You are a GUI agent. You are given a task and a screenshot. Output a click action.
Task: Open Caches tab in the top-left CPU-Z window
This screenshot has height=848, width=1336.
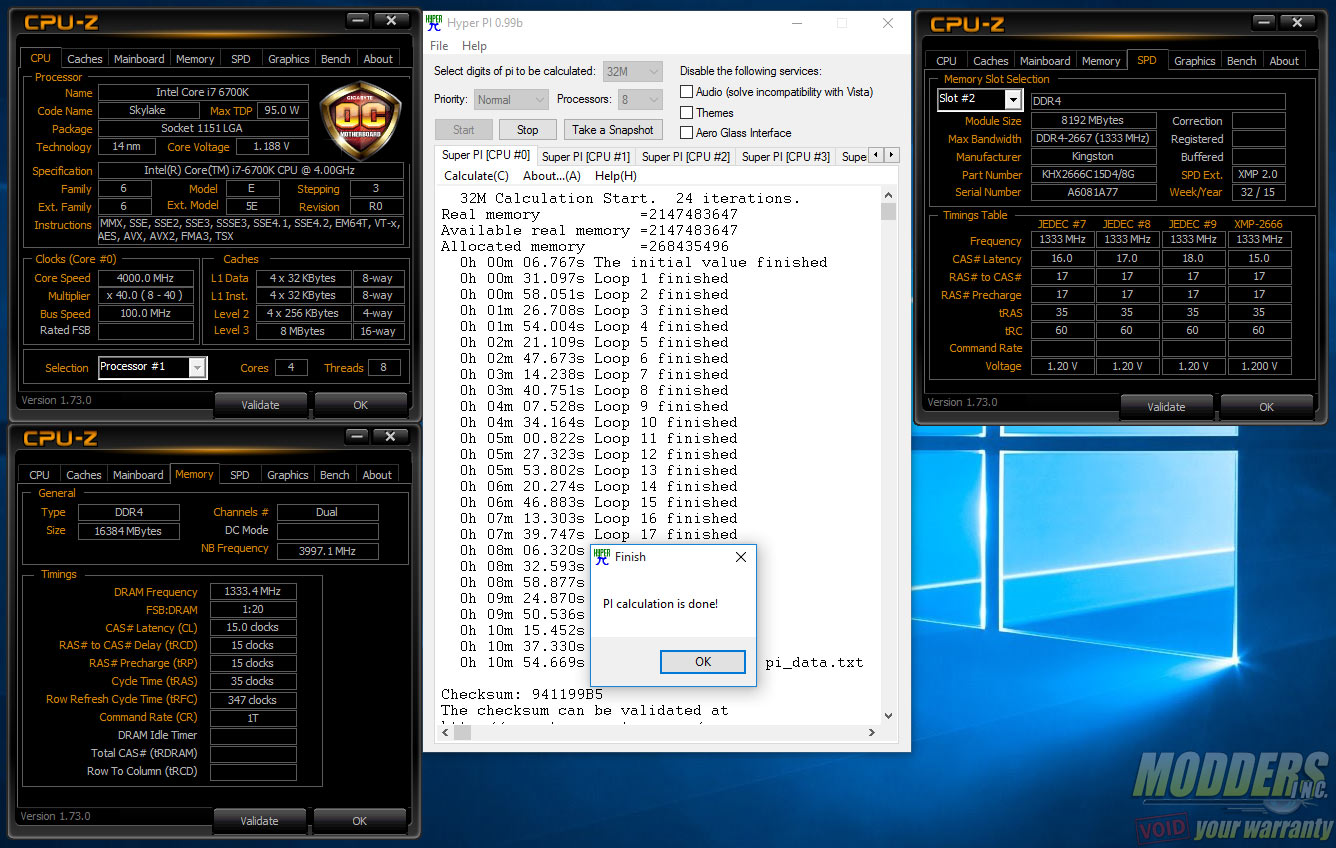[x=85, y=59]
